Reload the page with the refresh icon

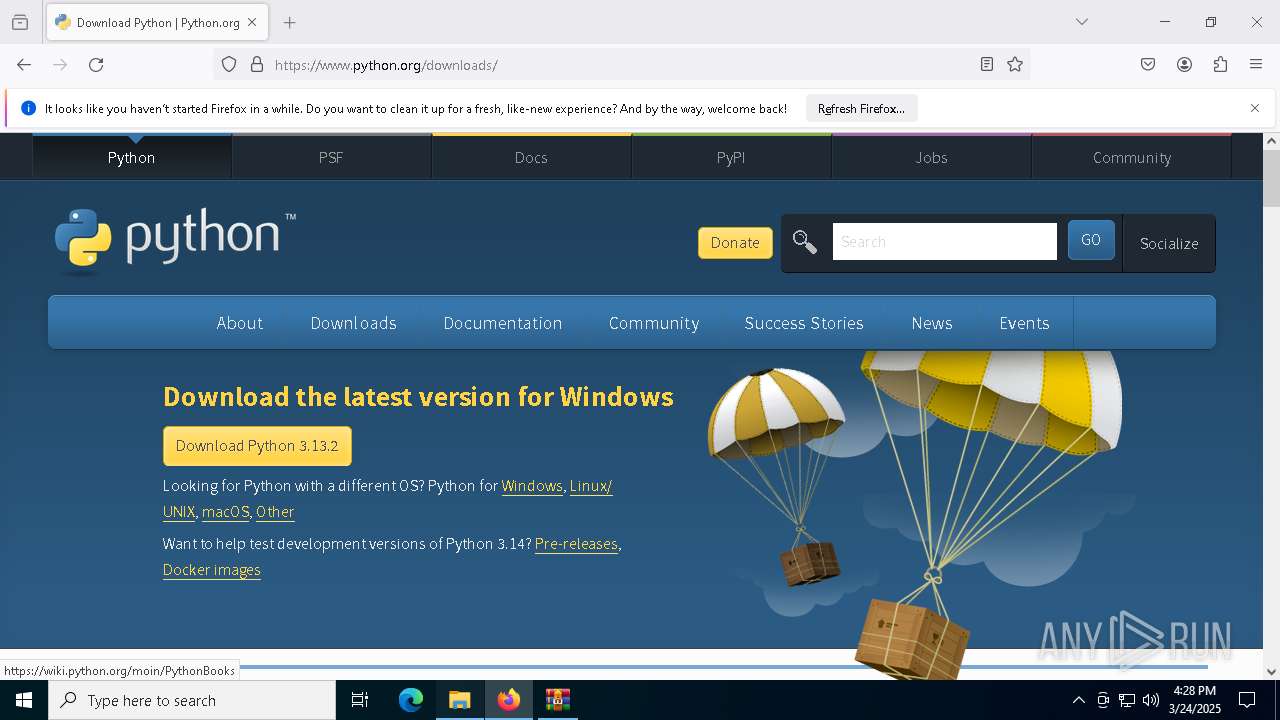pyautogui.click(x=96, y=65)
